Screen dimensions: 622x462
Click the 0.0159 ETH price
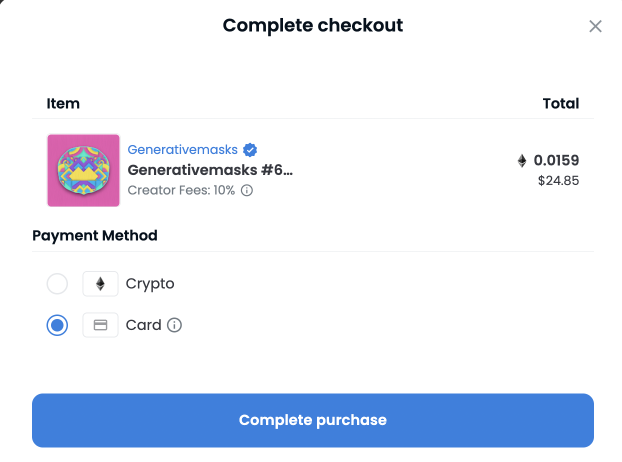tap(556, 160)
